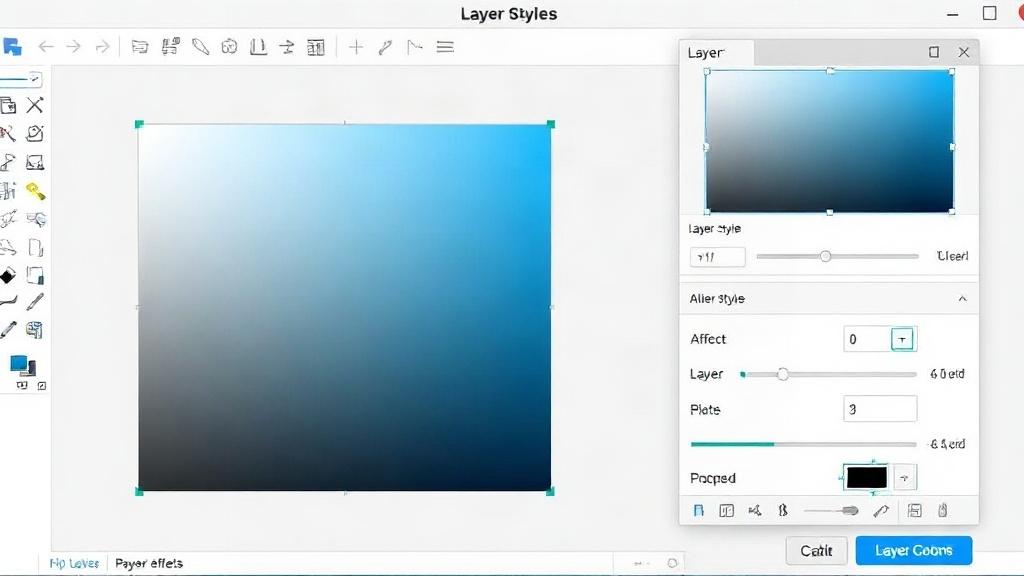Click the Affect value input field

click(x=867, y=339)
